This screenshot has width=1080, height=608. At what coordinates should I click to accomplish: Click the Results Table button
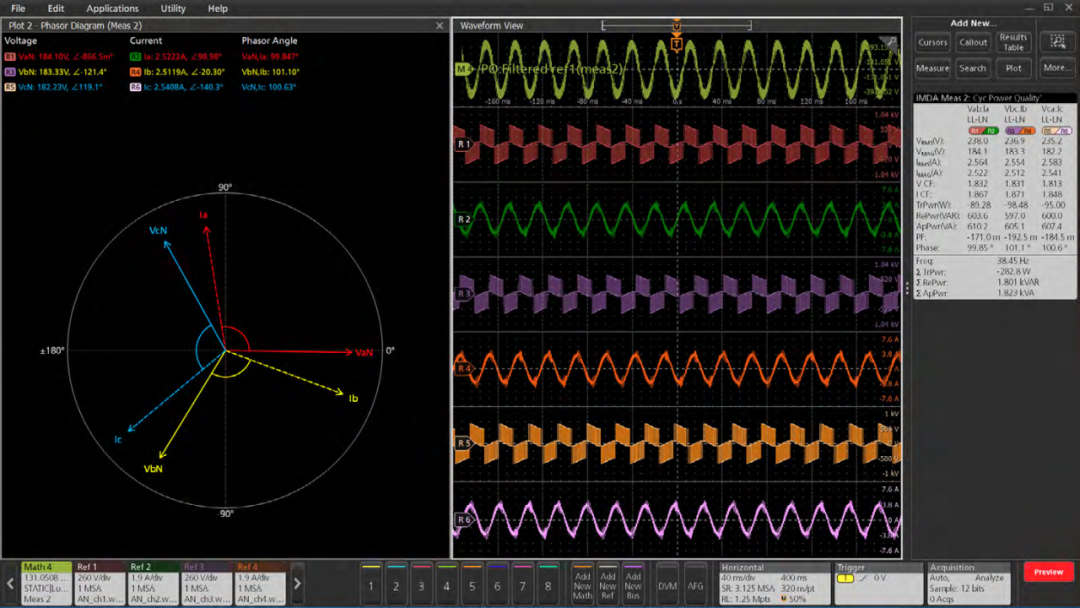click(x=1013, y=42)
